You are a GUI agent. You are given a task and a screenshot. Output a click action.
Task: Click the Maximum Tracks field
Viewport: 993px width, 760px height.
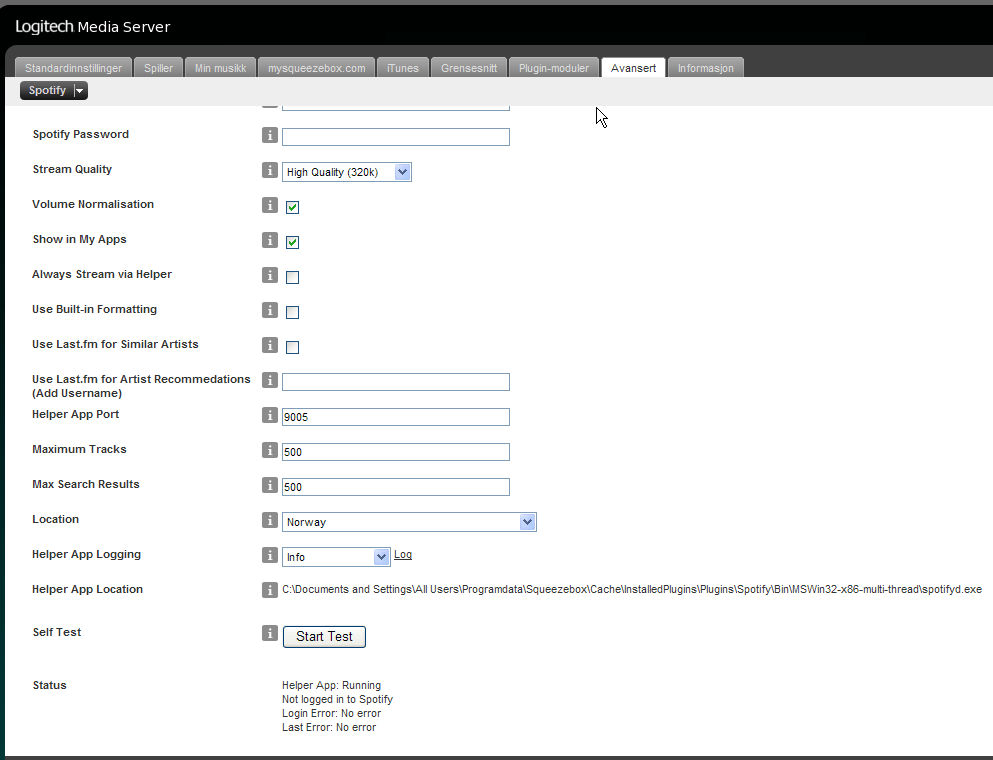tap(396, 452)
